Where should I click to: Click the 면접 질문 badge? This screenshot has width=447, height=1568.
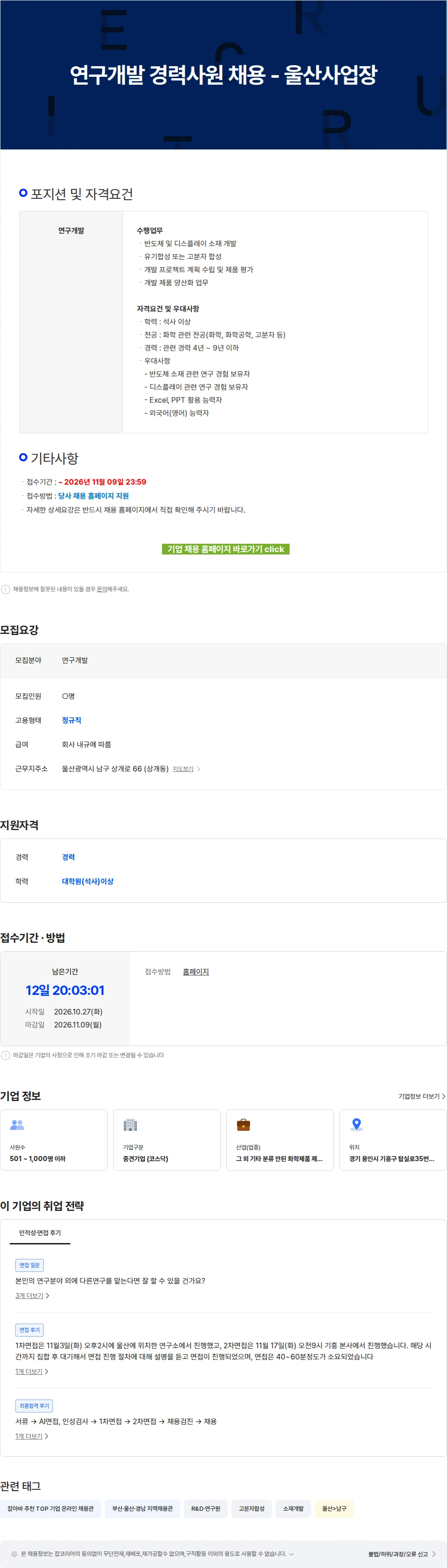29,1265
